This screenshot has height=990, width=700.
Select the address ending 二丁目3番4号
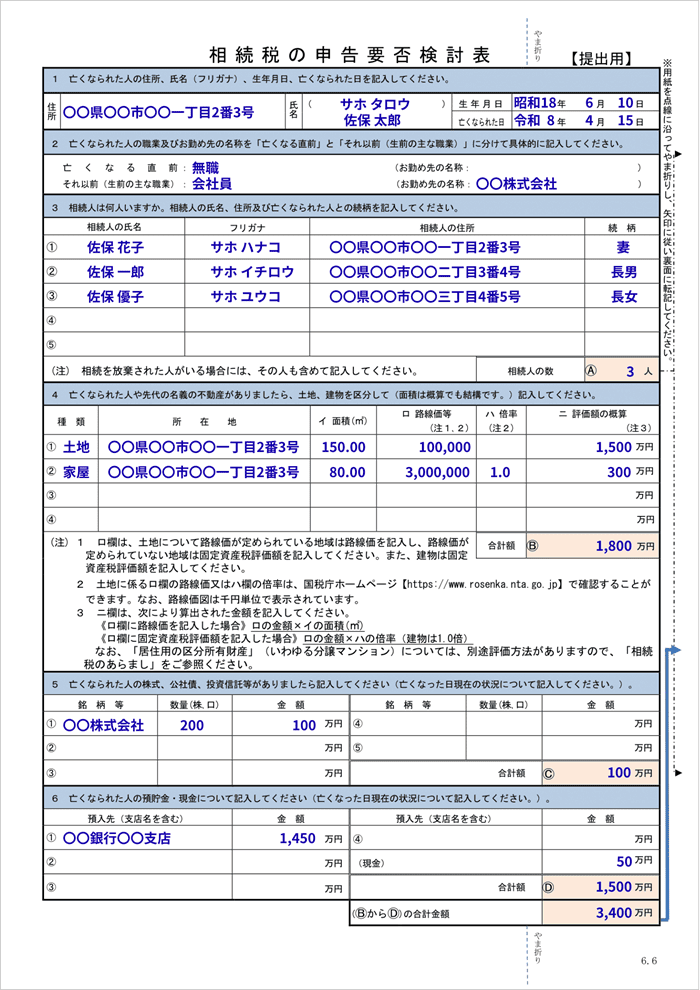tap(425, 272)
